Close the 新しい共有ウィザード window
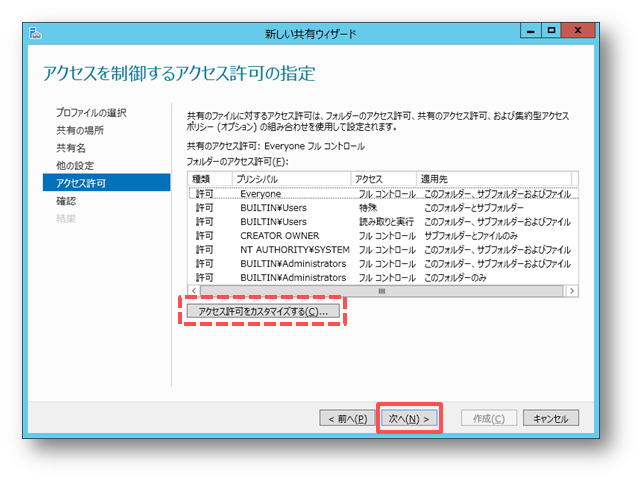 [578, 31]
